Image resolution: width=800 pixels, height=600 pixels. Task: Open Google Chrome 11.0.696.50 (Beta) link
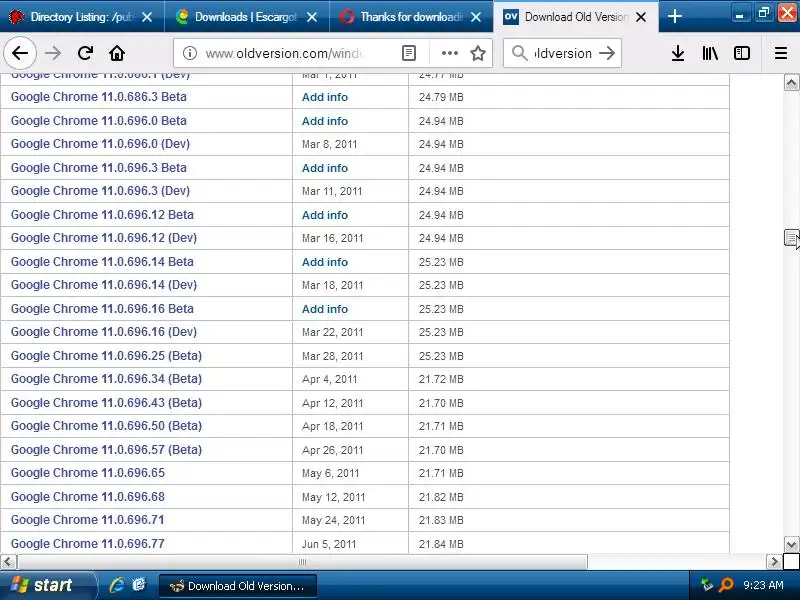click(106, 426)
